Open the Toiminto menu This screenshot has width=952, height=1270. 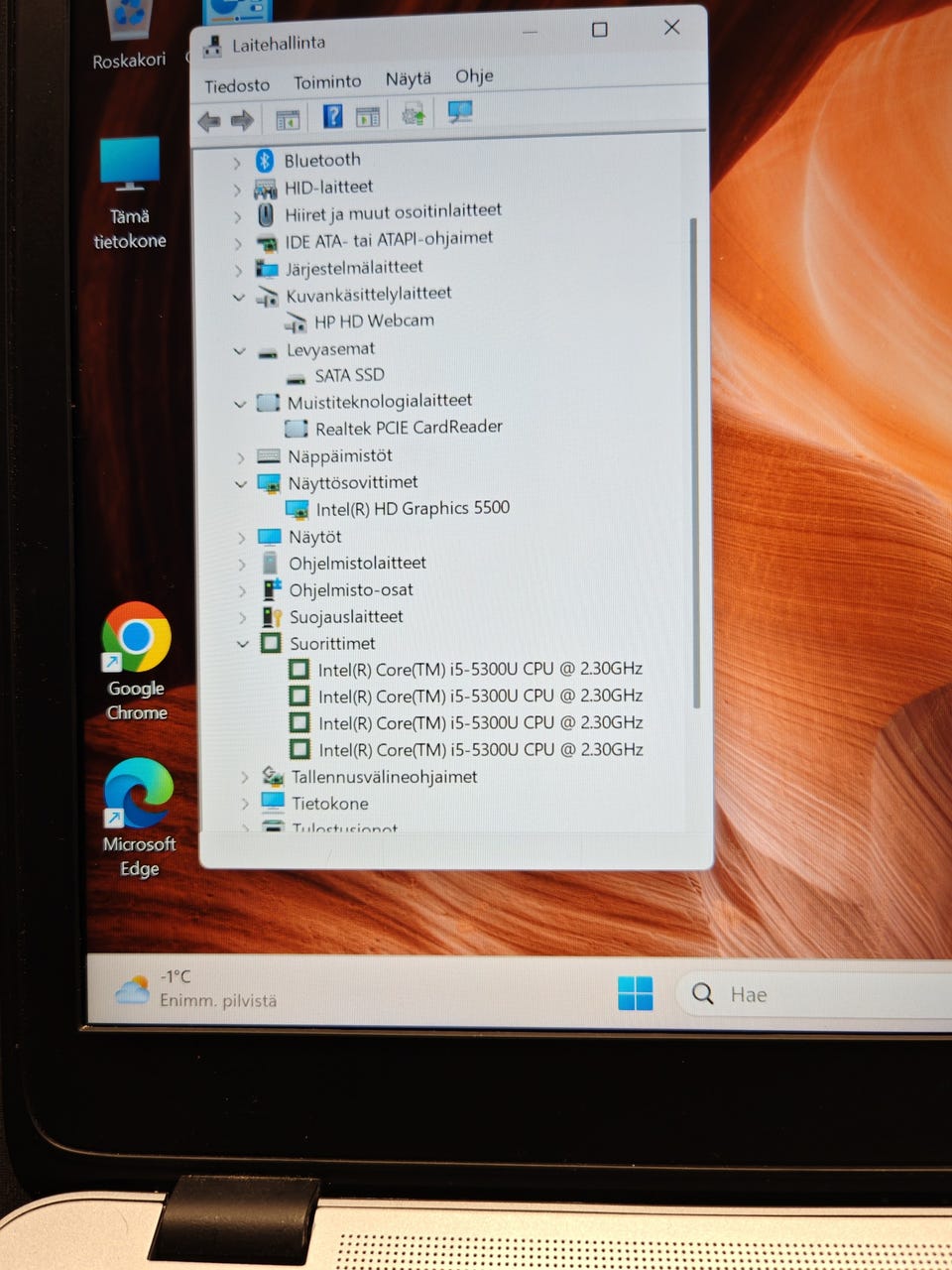pos(327,82)
